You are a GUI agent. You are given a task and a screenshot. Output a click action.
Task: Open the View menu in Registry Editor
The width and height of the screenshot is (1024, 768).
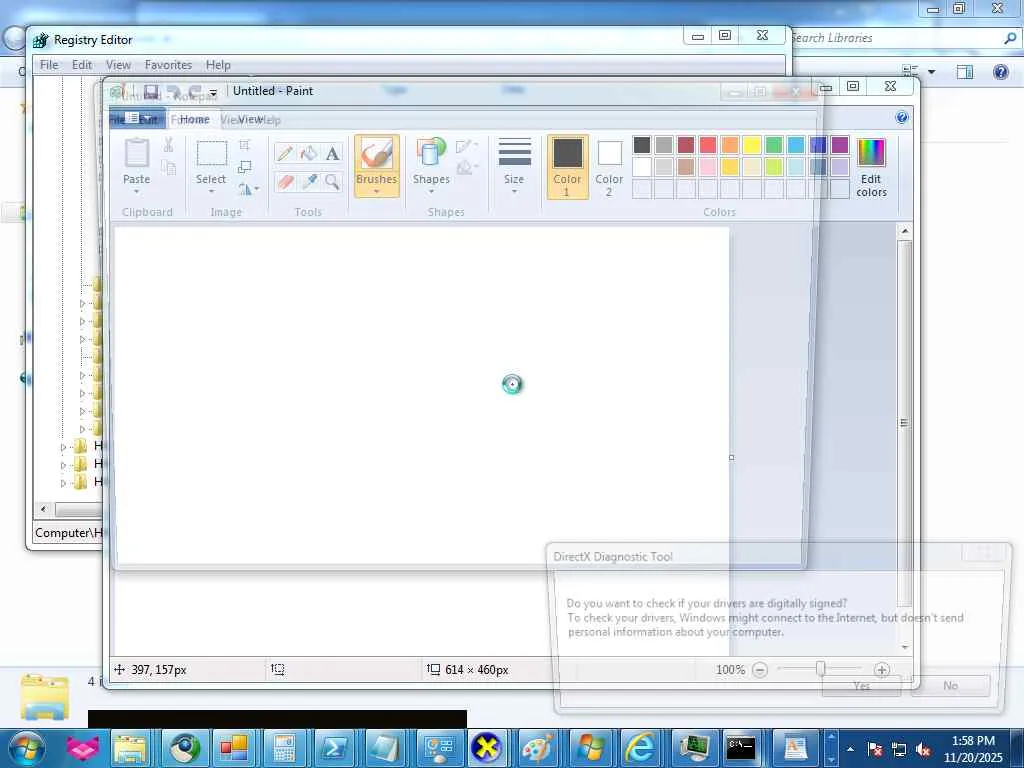click(x=118, y=65)
